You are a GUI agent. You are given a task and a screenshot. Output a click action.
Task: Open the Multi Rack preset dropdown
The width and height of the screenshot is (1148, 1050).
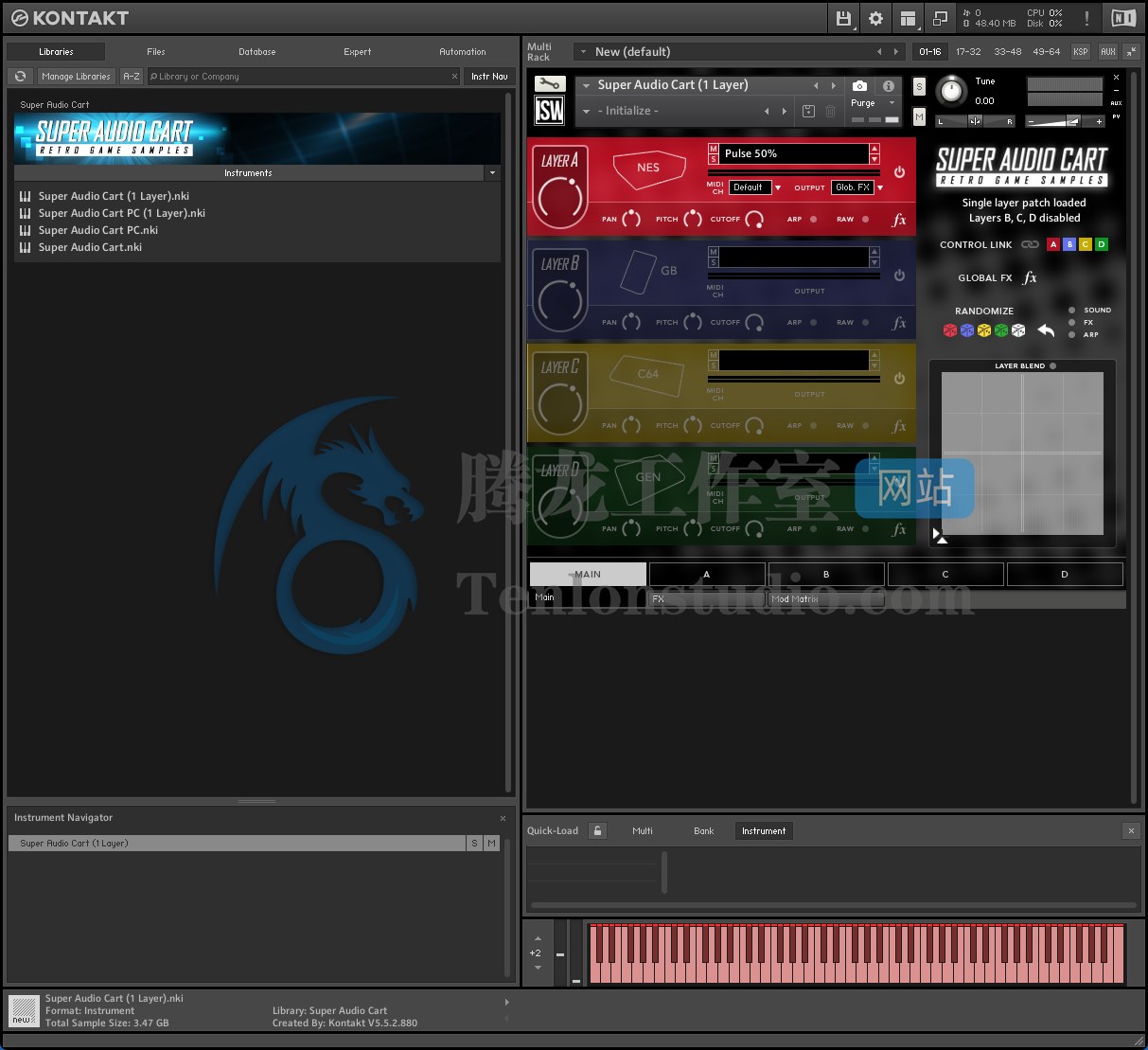tap(584, 52)
